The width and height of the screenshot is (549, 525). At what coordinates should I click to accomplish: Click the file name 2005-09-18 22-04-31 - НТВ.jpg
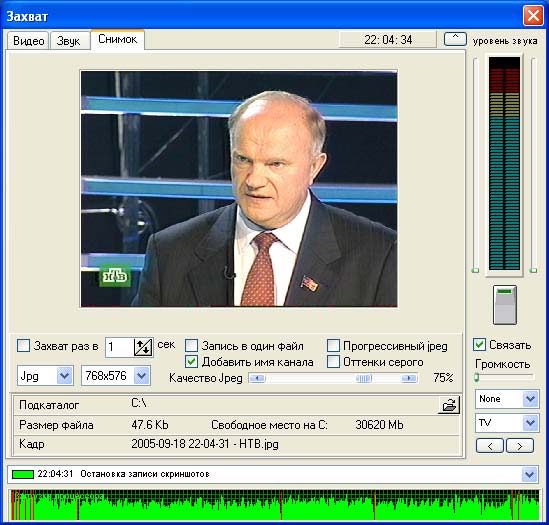(205, 444)
